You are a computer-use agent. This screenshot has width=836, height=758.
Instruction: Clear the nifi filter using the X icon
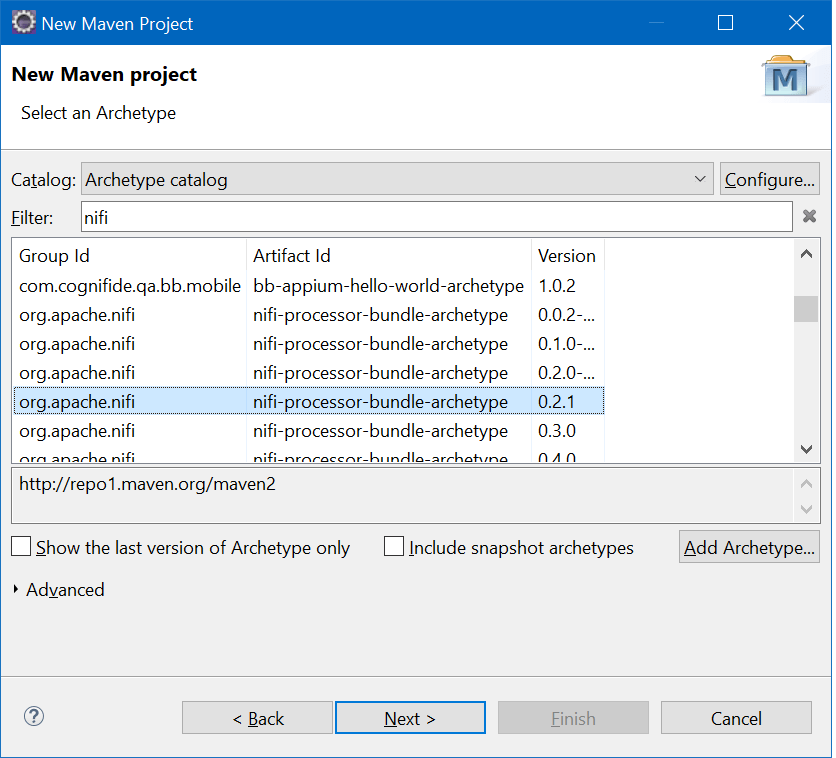pyautogui.click(x=810, y=216)
